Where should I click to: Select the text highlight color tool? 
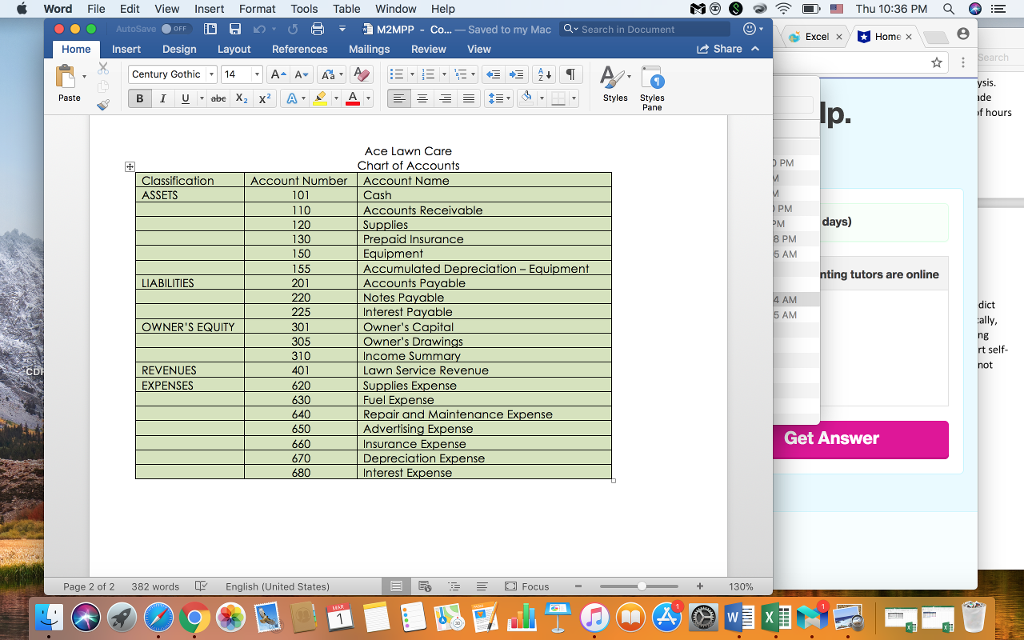pyautogui.click(x=322, y=98)
